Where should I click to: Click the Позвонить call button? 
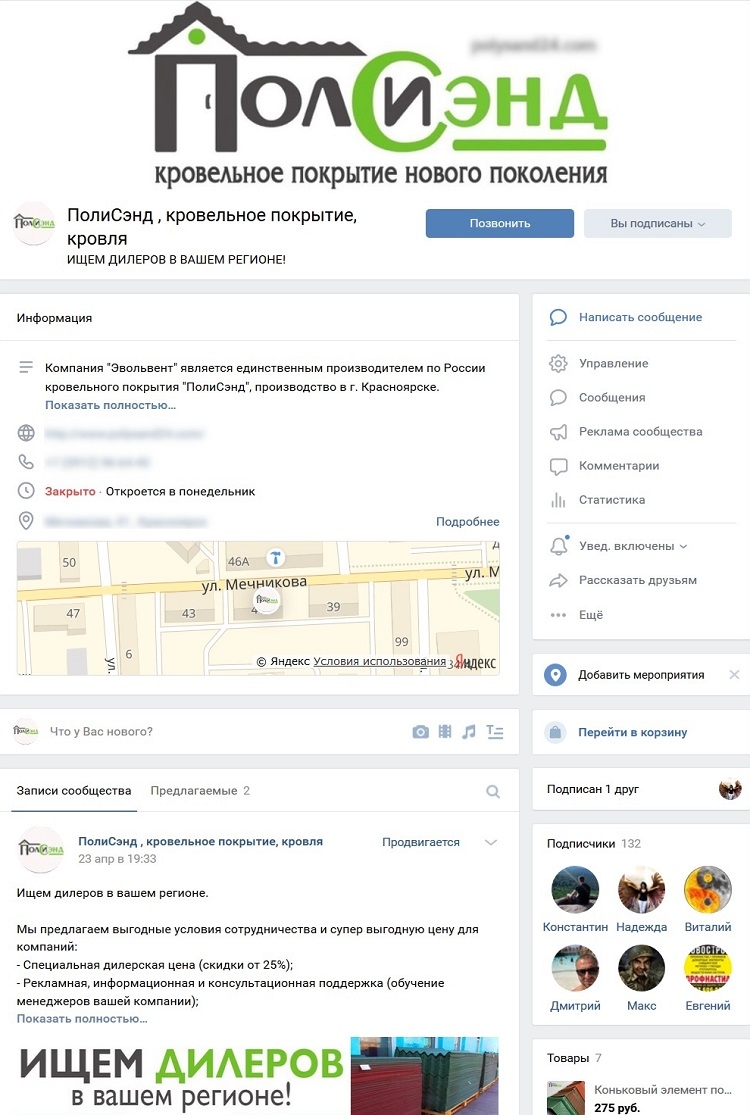pos(500,223)
